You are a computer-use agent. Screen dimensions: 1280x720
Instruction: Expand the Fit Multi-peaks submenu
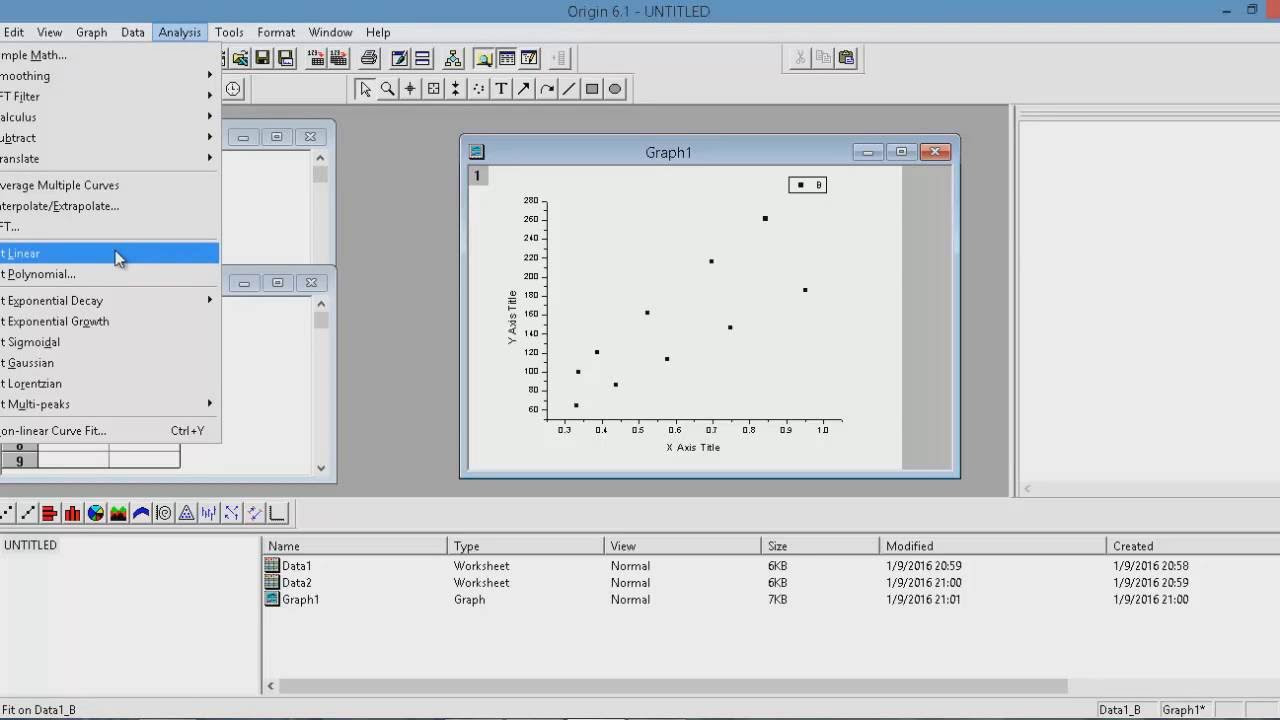pyautogui.click(x=108, y=404)
